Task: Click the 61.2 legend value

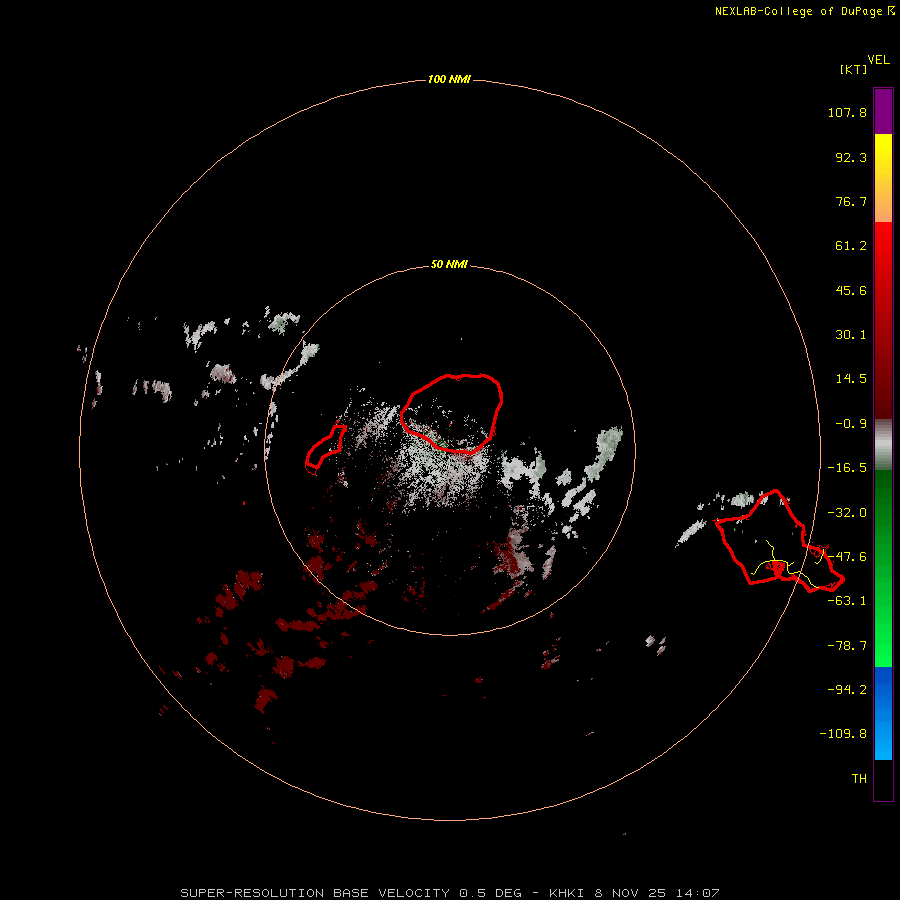Action: pyautogui.click(x=851, y=246)
